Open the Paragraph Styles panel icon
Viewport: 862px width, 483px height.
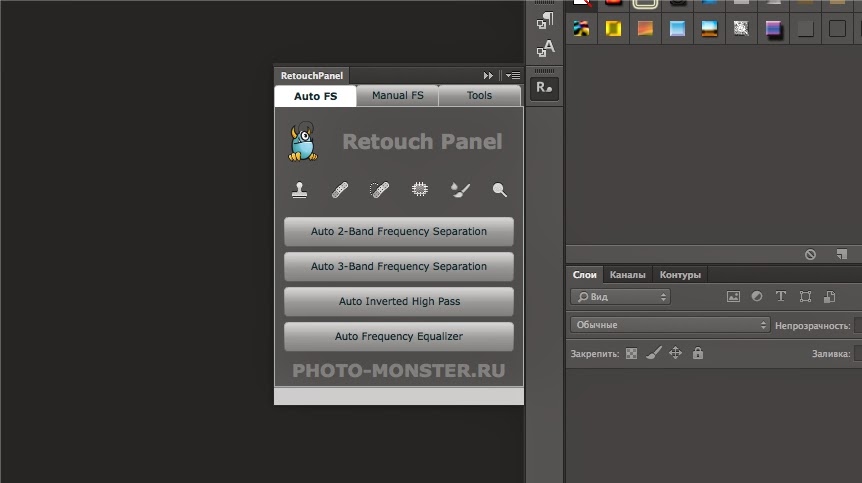(545, 20)
